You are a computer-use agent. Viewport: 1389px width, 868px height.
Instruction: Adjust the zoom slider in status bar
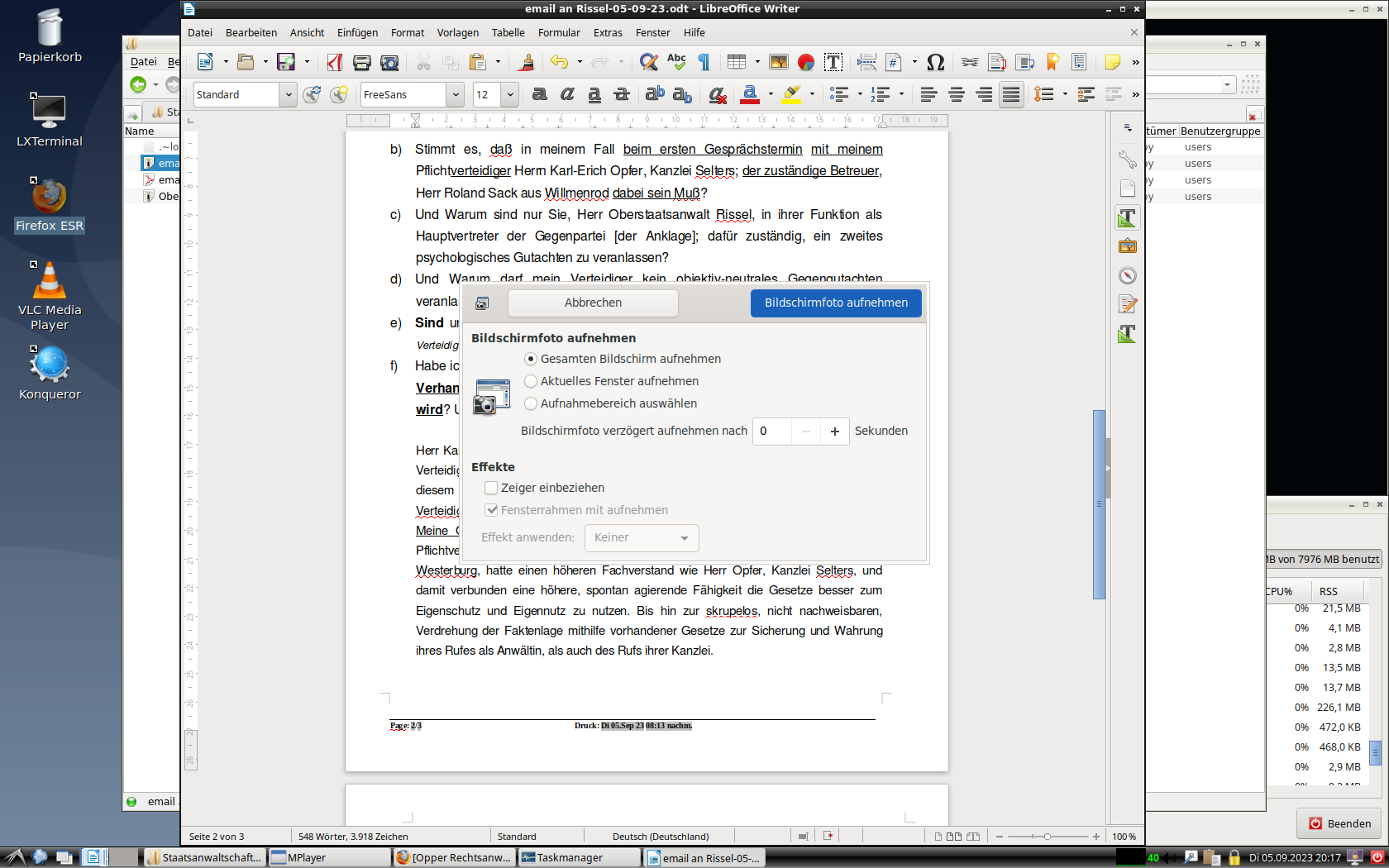[1048, 837]
